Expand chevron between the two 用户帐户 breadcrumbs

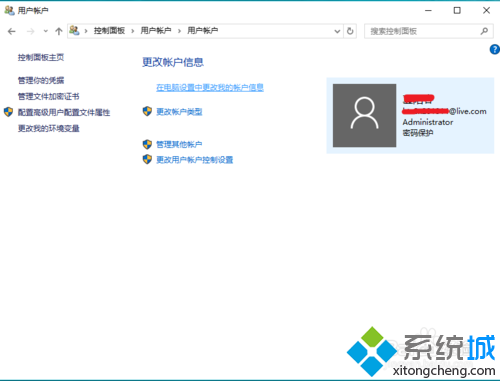click(179, 31)
